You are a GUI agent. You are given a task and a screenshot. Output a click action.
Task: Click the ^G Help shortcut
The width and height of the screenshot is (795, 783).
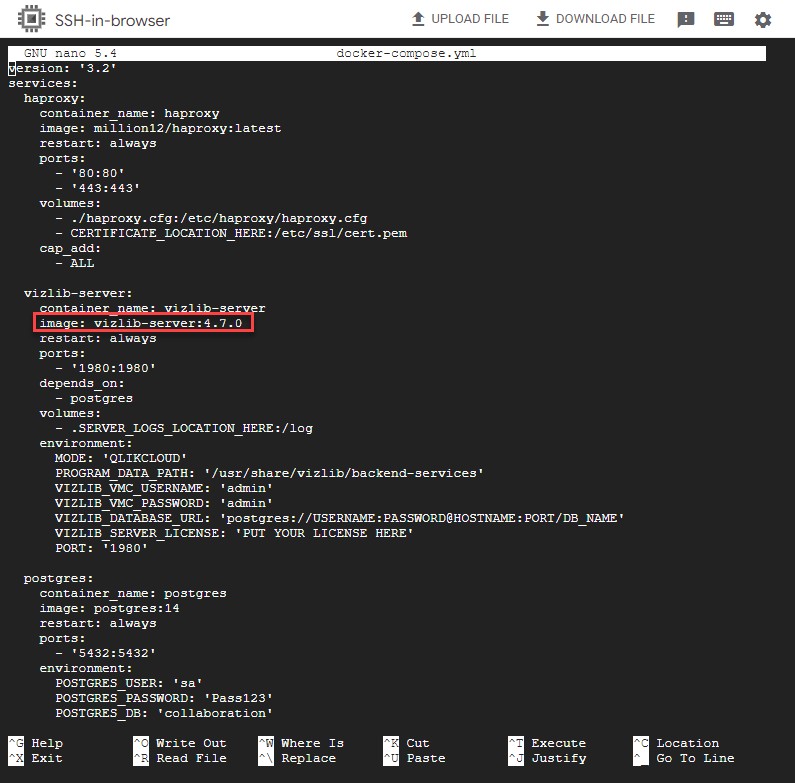click(x=35, y=743)
